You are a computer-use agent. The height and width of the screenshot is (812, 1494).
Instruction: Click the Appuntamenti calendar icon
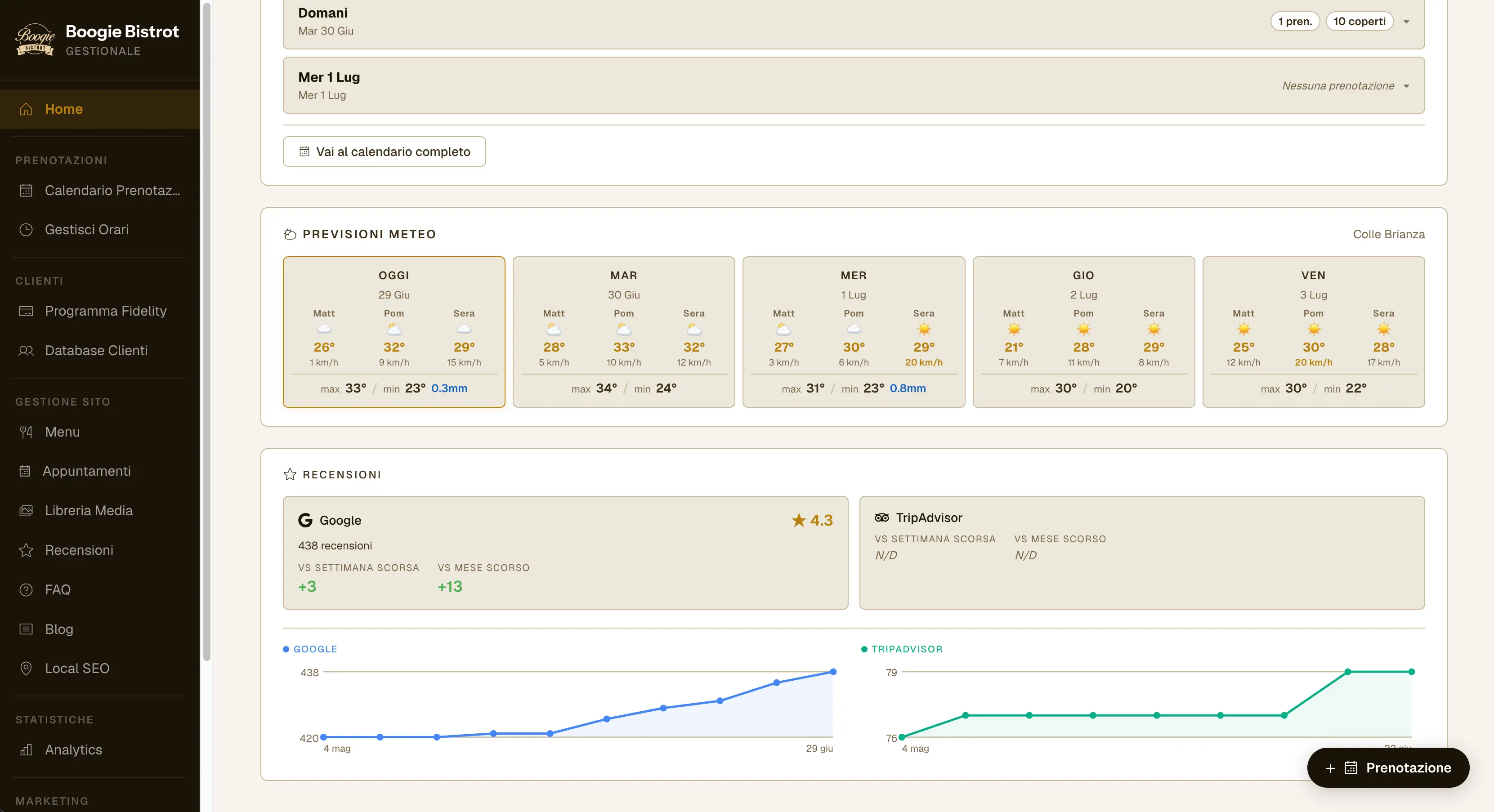click(25, 471)
